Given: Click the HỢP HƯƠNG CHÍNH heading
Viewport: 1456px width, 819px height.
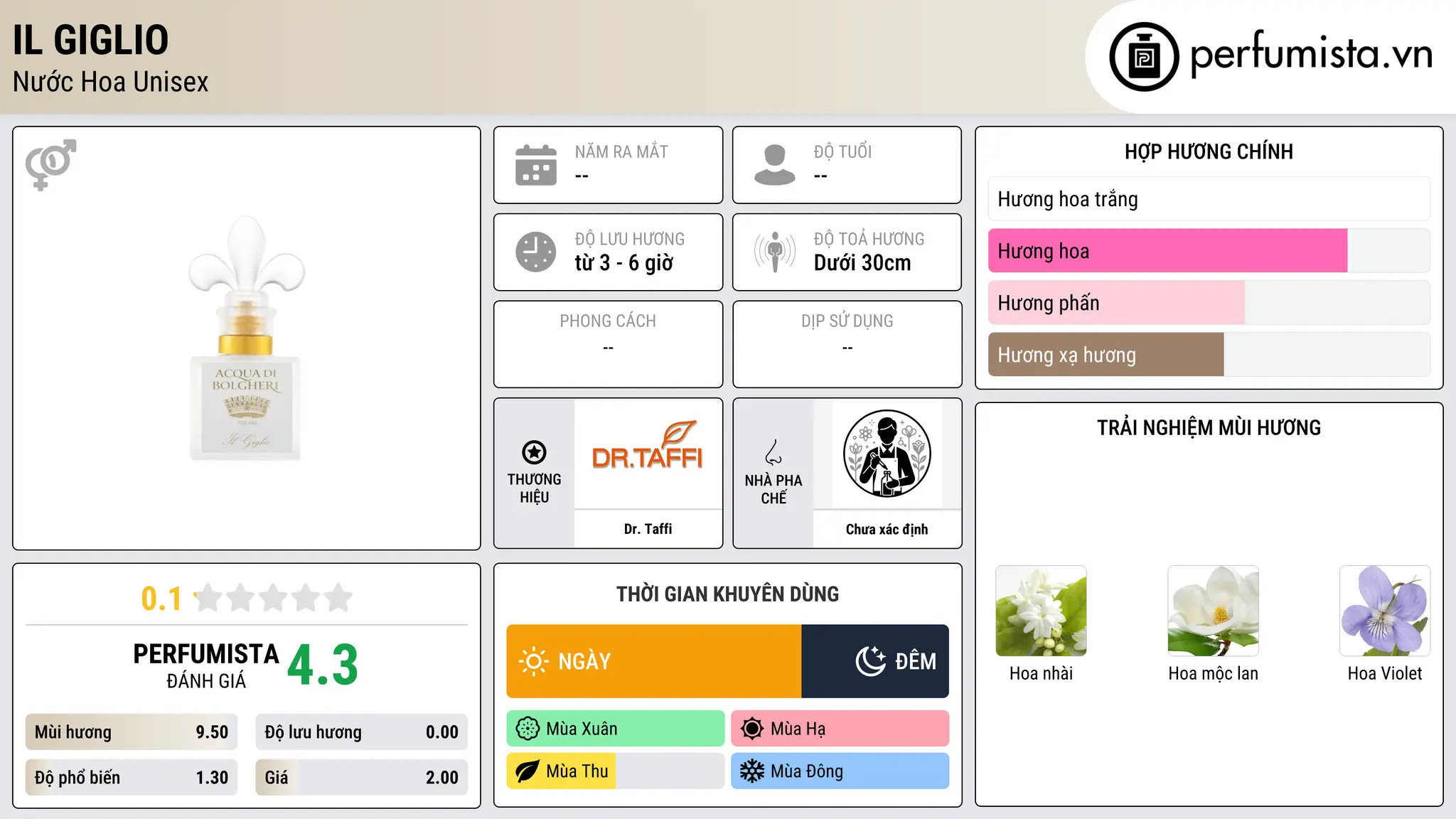Looking at the screenshot, I should coord(1209,151).
